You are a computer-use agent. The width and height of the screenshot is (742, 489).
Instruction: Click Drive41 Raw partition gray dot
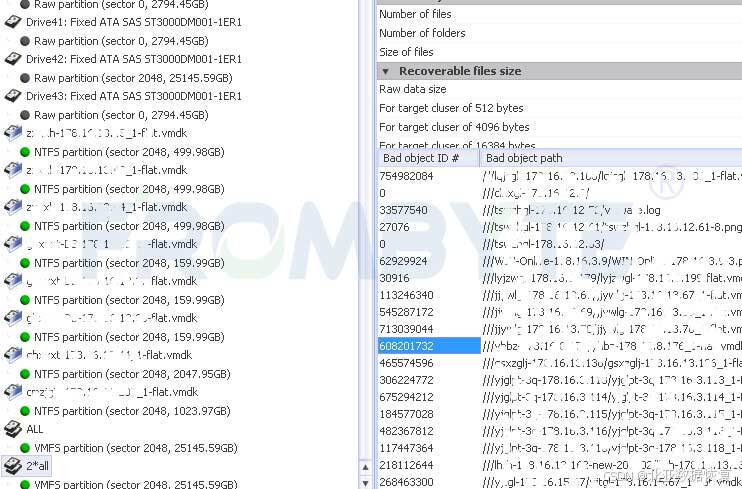pos(25,41)
